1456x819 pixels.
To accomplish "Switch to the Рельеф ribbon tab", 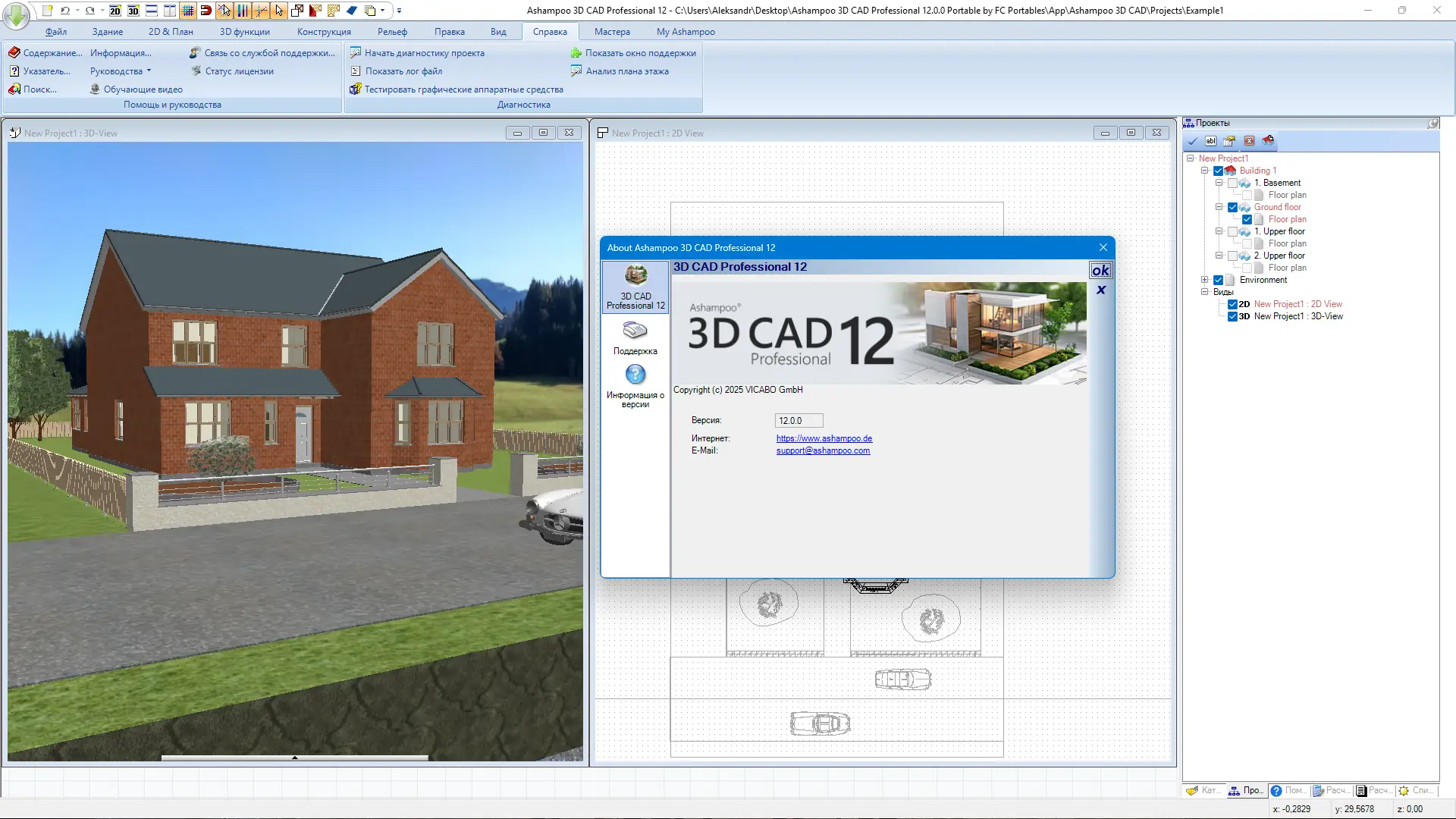I will coord(392,32).
